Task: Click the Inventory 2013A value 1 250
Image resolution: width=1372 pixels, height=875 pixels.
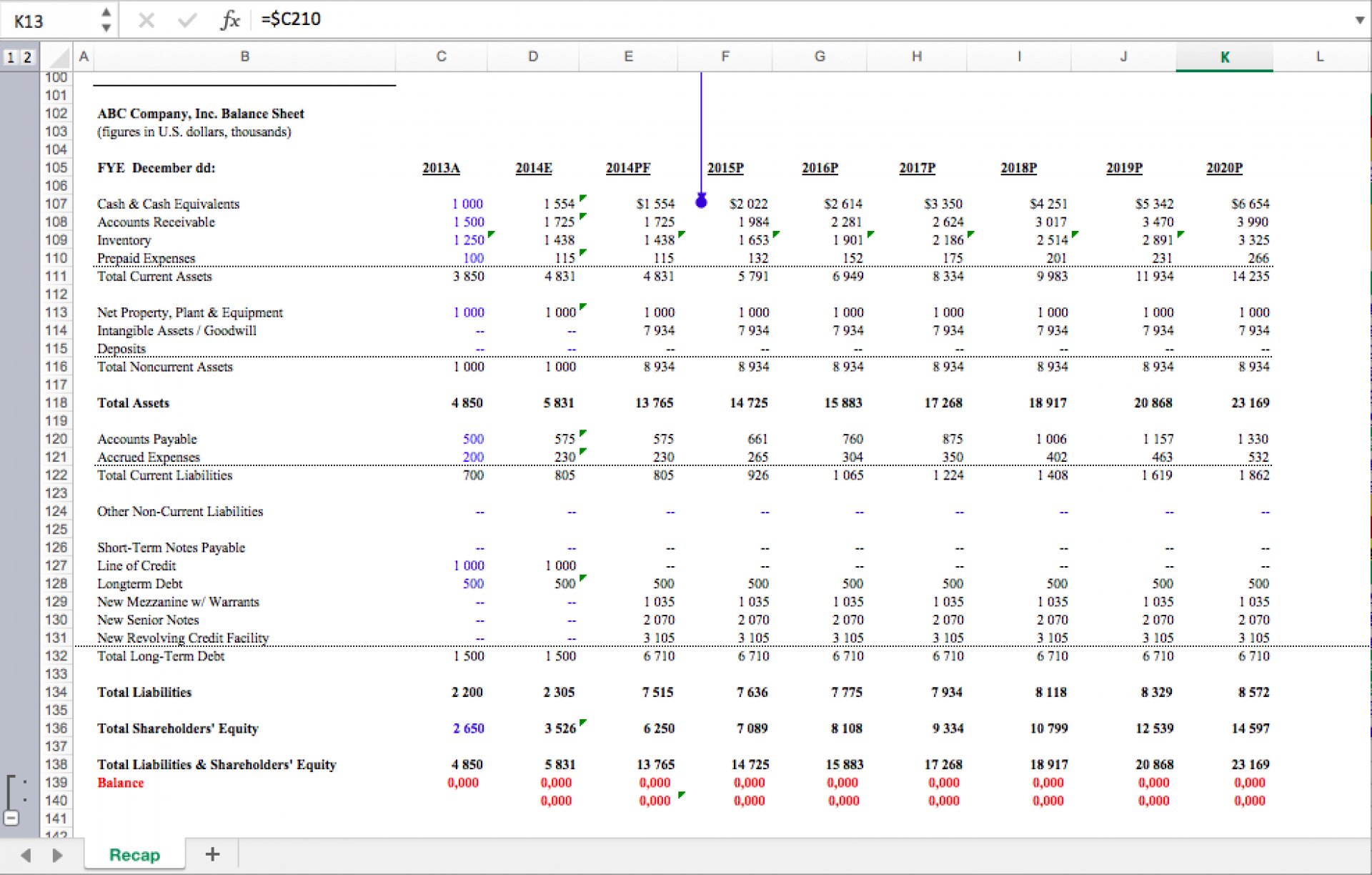Action: [x=468, y=240]
